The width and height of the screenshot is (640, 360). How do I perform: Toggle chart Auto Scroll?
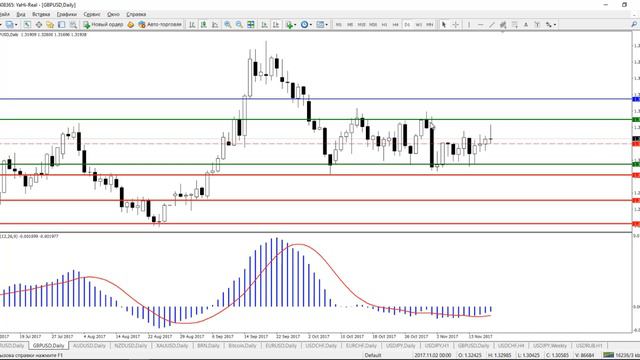pyautogui.click(x=264, y=24)
